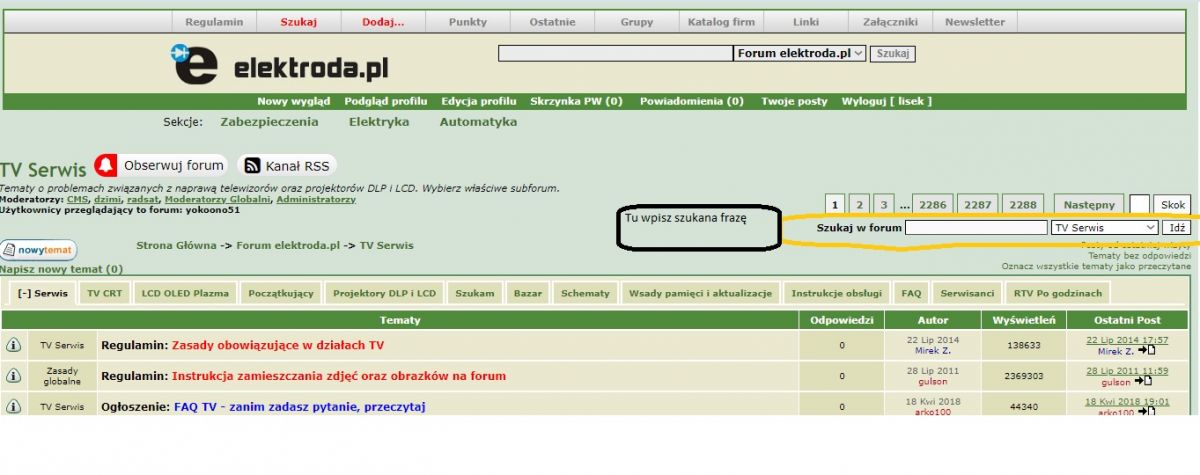This screenshot has height=475, width=1200.
Task: Open Dodaj... in the top menu
Action: coord(383,22)
